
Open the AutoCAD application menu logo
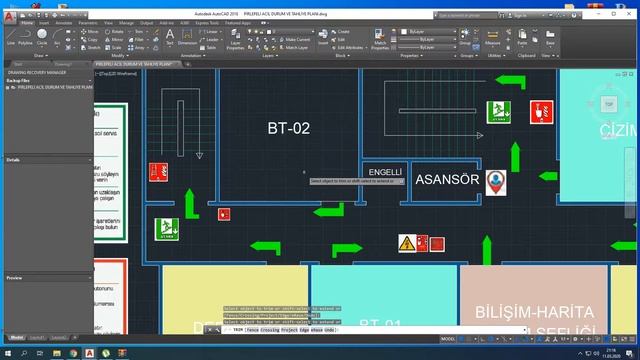click(x=10, y=17)
